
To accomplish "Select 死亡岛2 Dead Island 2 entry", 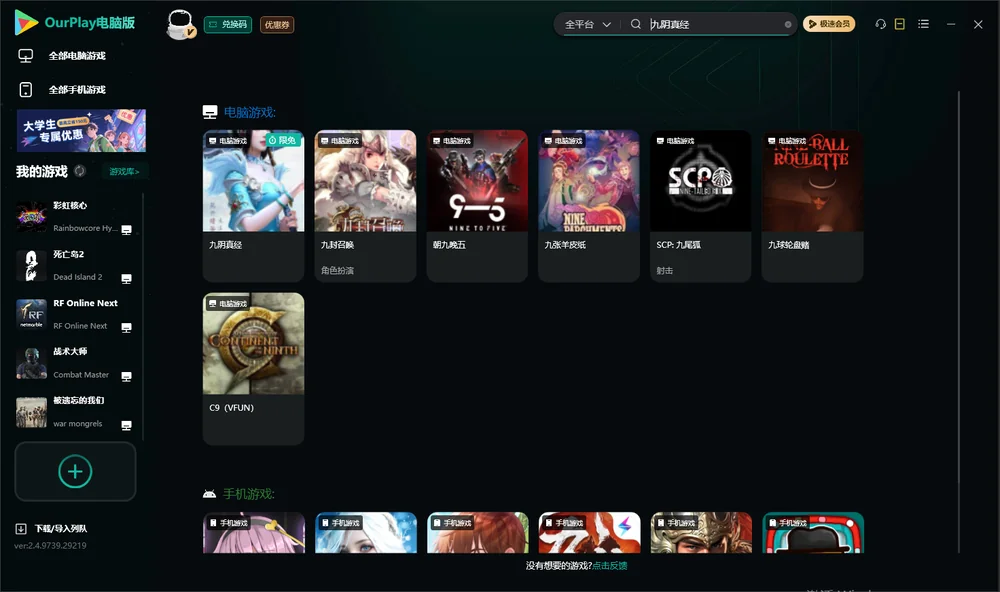I will (75, 265).
